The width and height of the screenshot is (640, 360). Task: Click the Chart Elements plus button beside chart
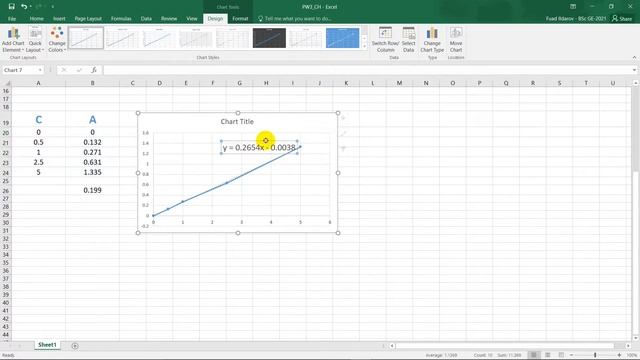click(343, 118)
